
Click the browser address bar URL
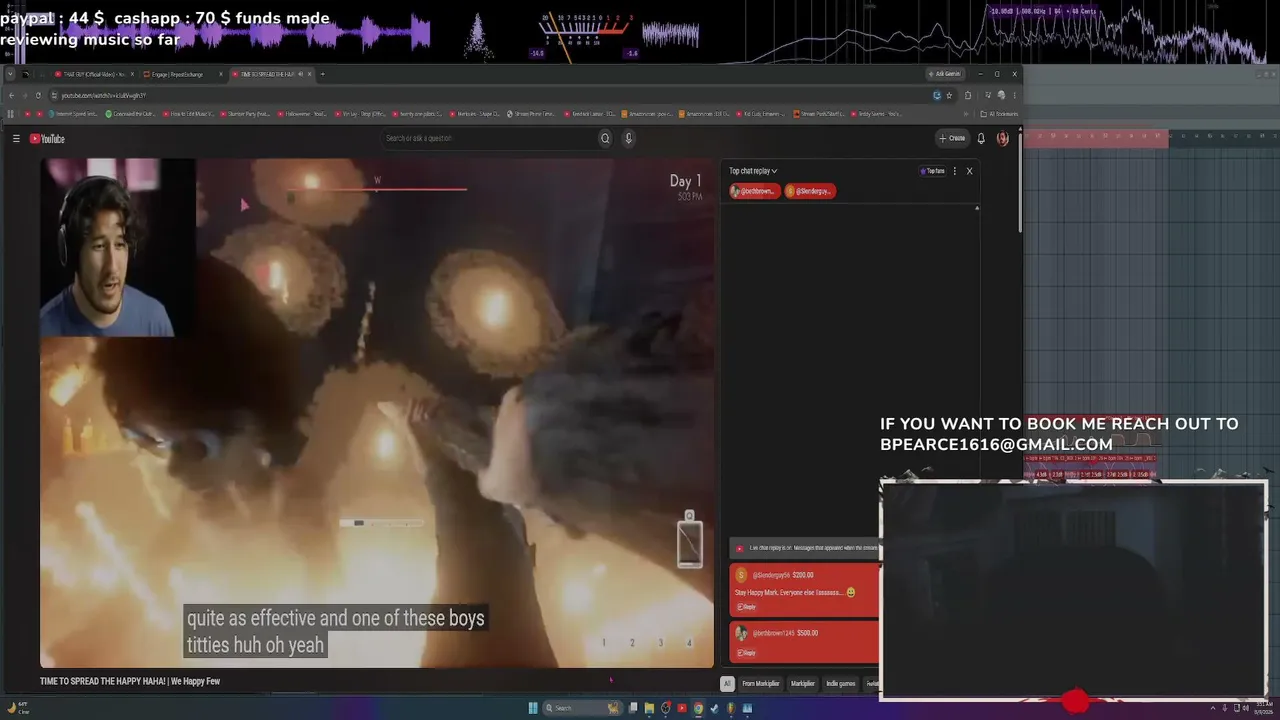pyautogui.click(x=104, y=95)
